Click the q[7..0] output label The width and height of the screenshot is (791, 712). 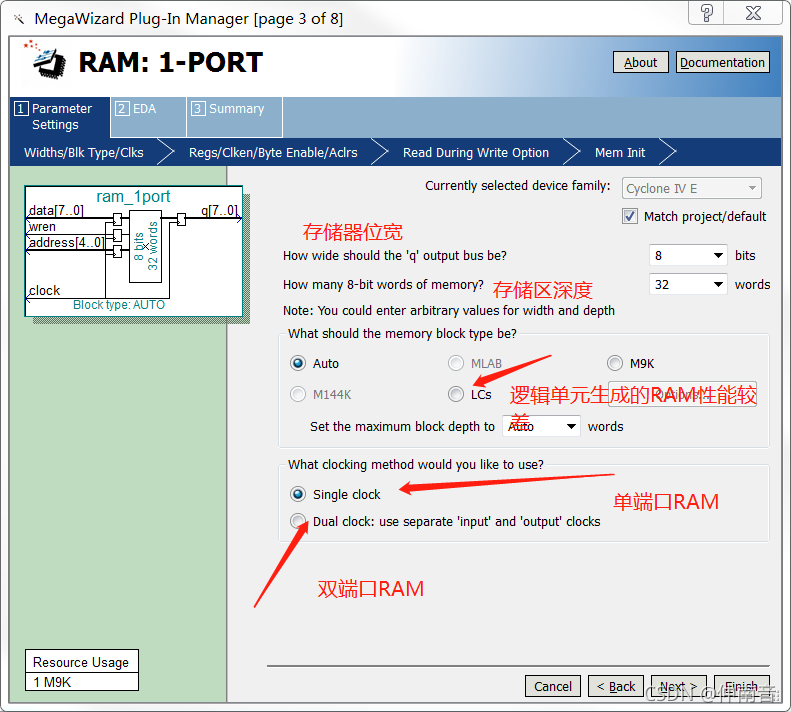click(x=219, y=210)
